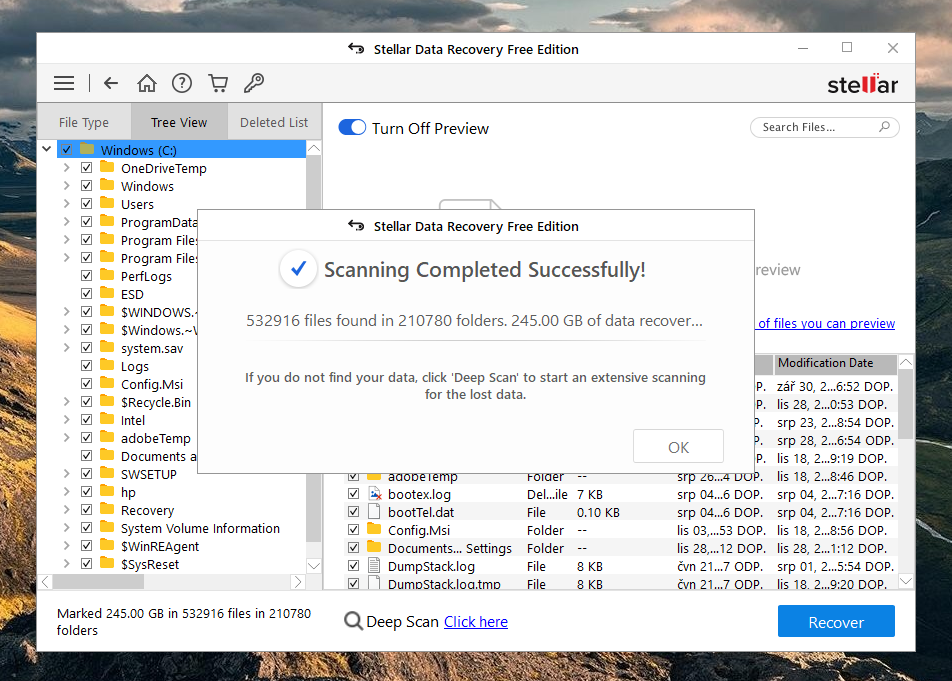Uncheck the ESD folder checkbox
Viewport: 952px width, 681px height.
point(86,294)
